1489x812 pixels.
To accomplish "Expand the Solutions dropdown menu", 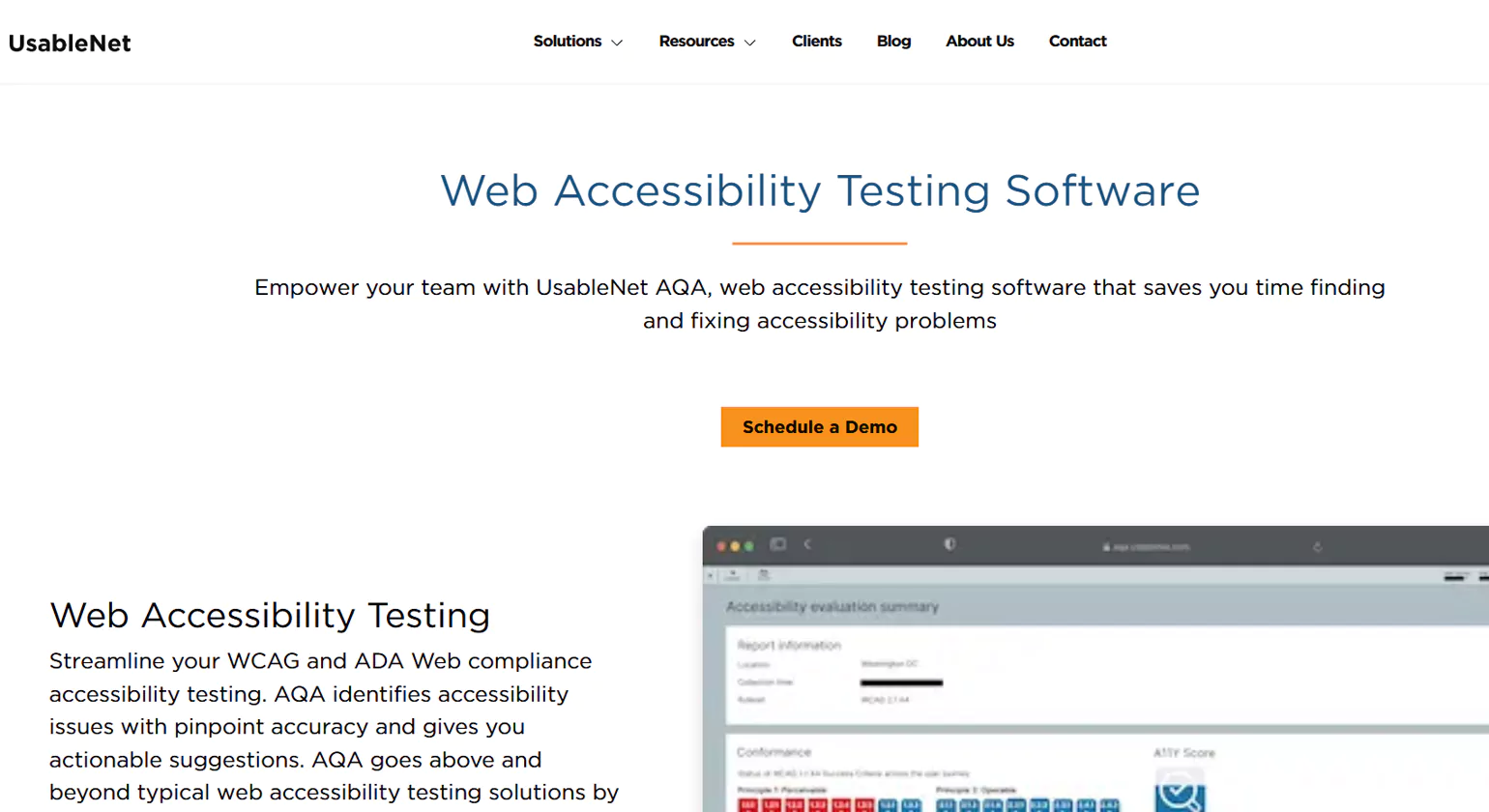I will tap(577, 42).
